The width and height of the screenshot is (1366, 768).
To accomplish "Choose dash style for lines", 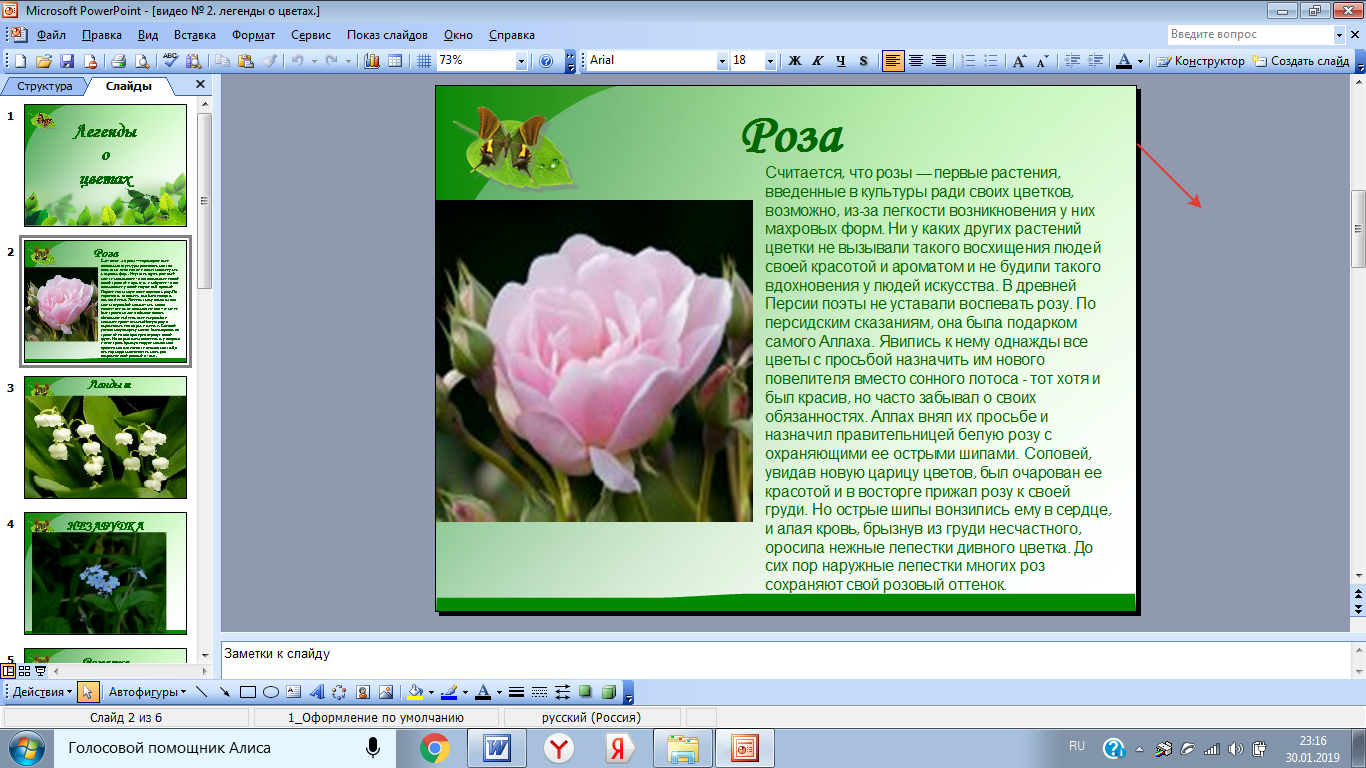I will tap(540, 692).
